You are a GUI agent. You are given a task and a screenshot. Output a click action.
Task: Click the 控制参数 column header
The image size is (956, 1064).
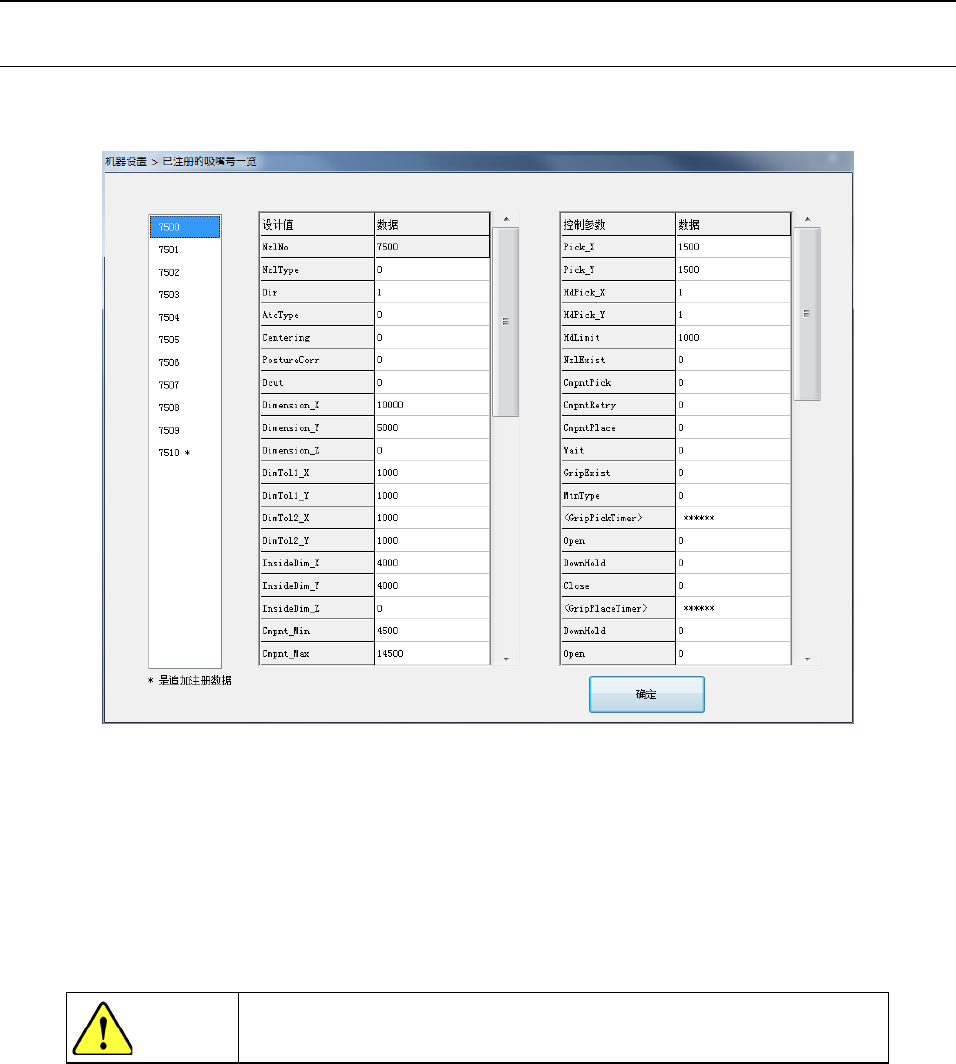(618, 224)
